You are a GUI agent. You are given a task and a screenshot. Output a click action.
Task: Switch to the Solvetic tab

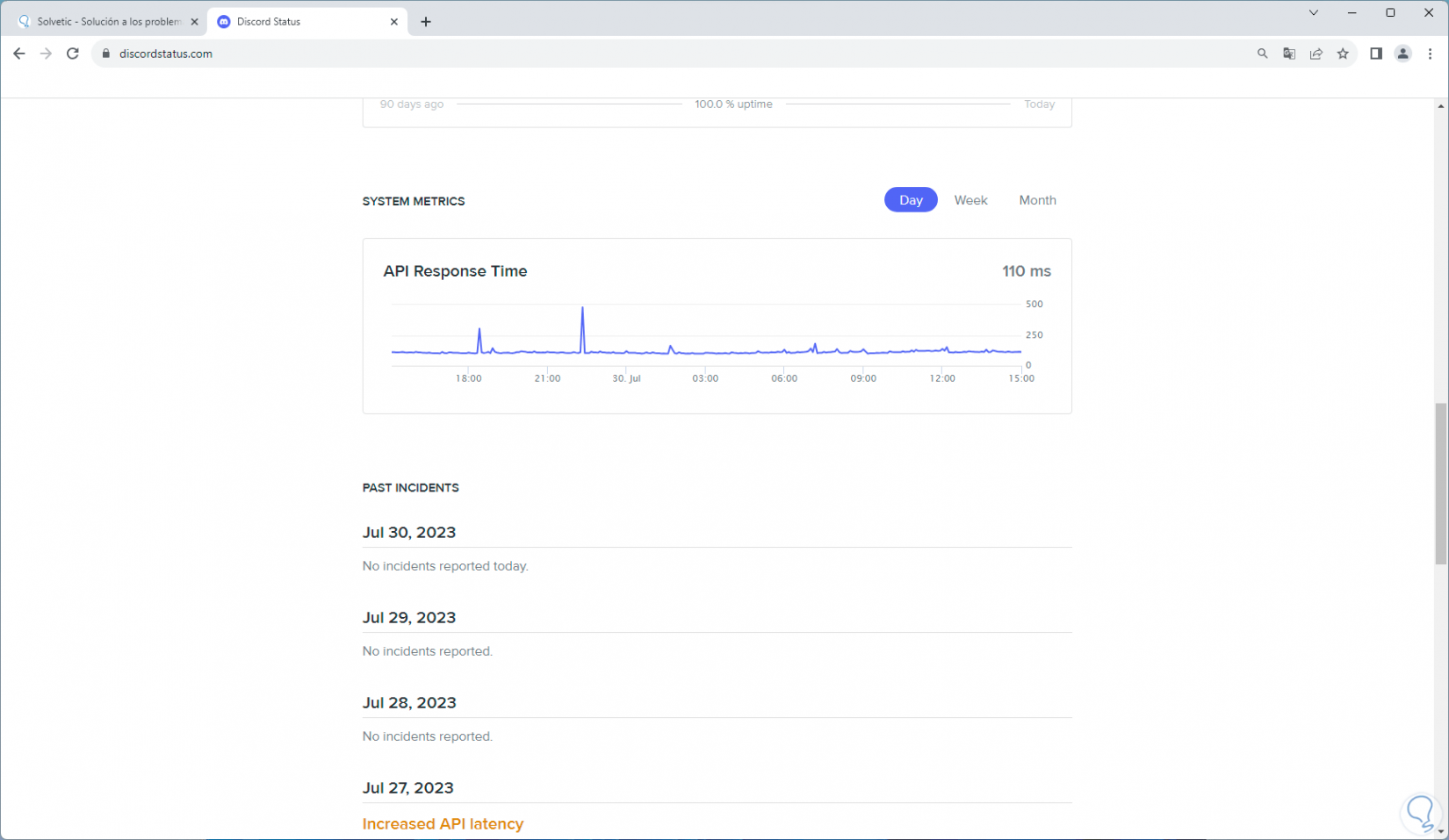click(108, 22)
